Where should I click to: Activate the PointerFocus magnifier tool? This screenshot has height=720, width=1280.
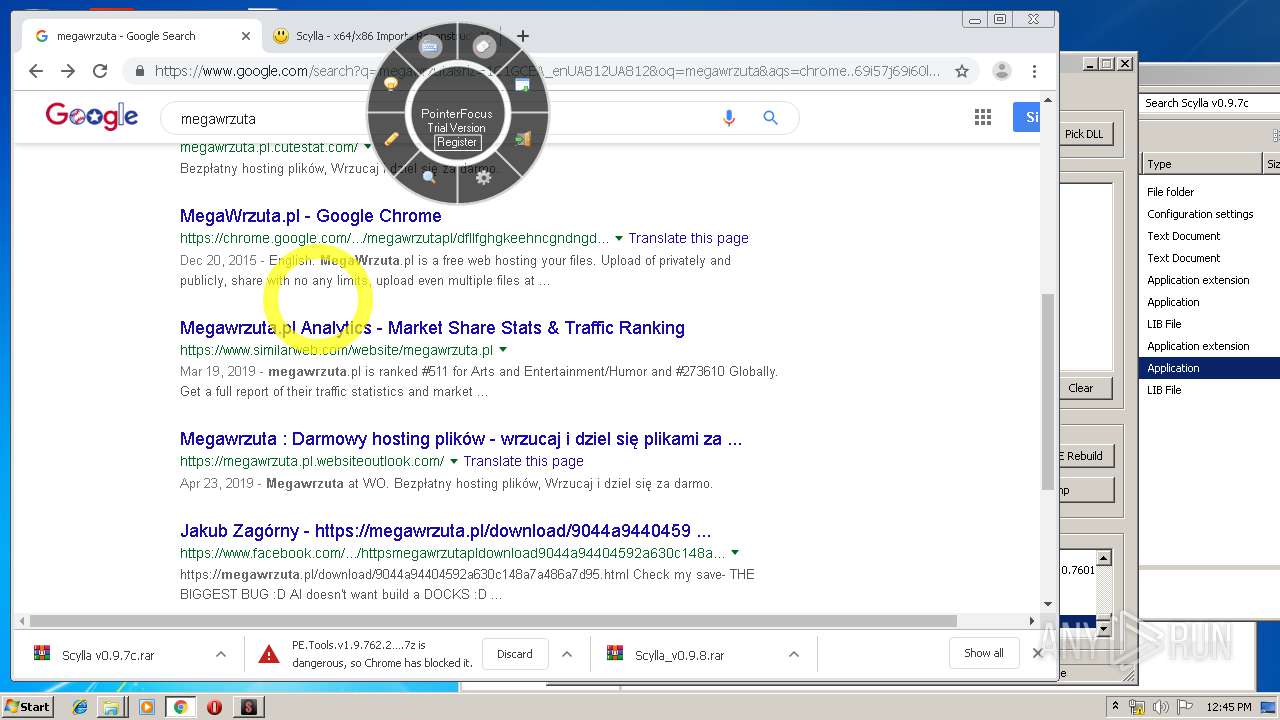click(430, 177)
